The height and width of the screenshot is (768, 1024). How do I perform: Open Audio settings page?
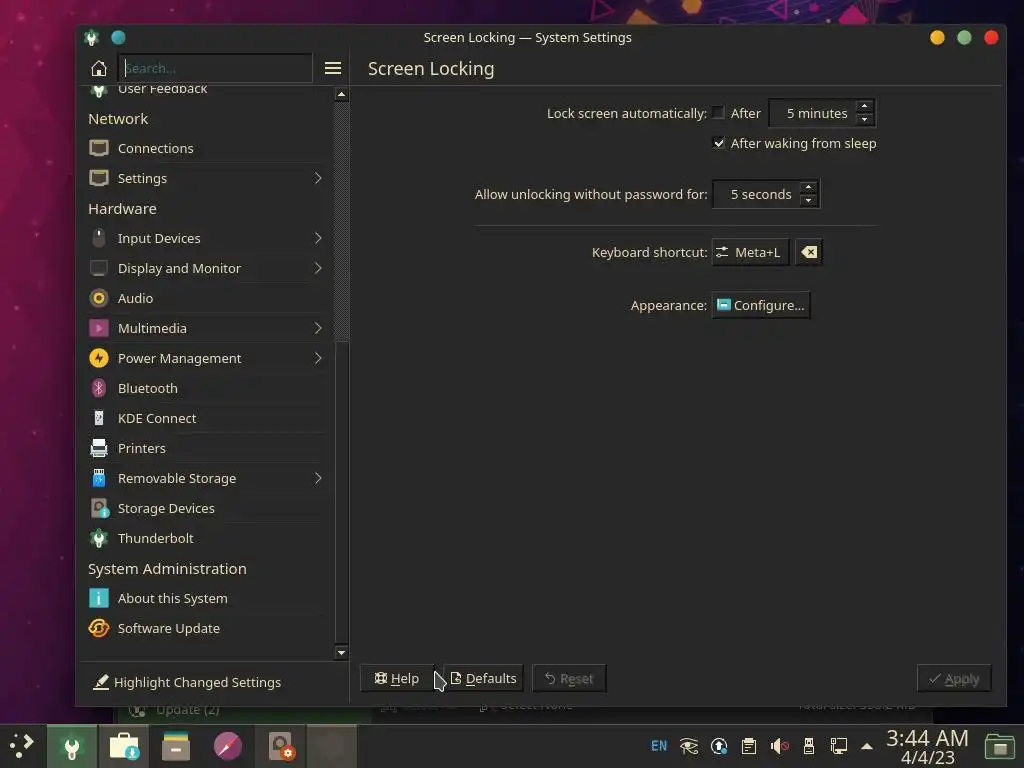206,298
